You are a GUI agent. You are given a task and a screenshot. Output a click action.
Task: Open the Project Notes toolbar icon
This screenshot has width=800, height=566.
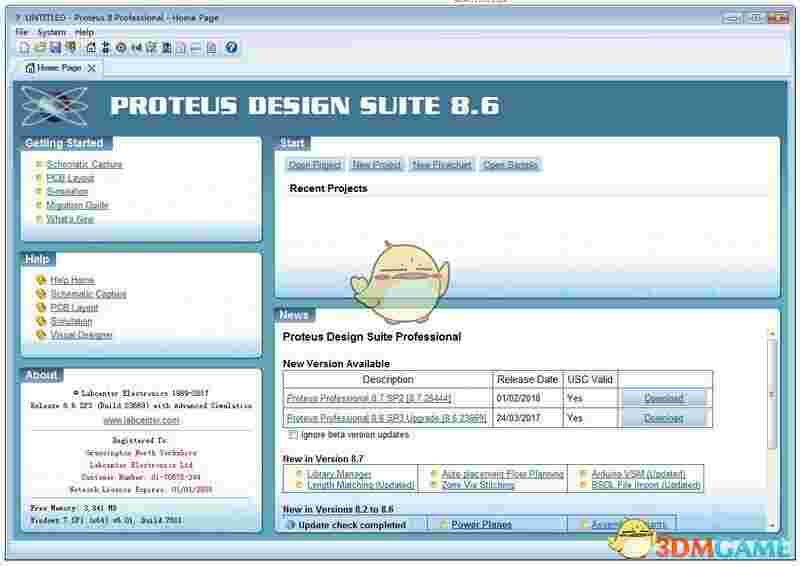click(211, 47)
